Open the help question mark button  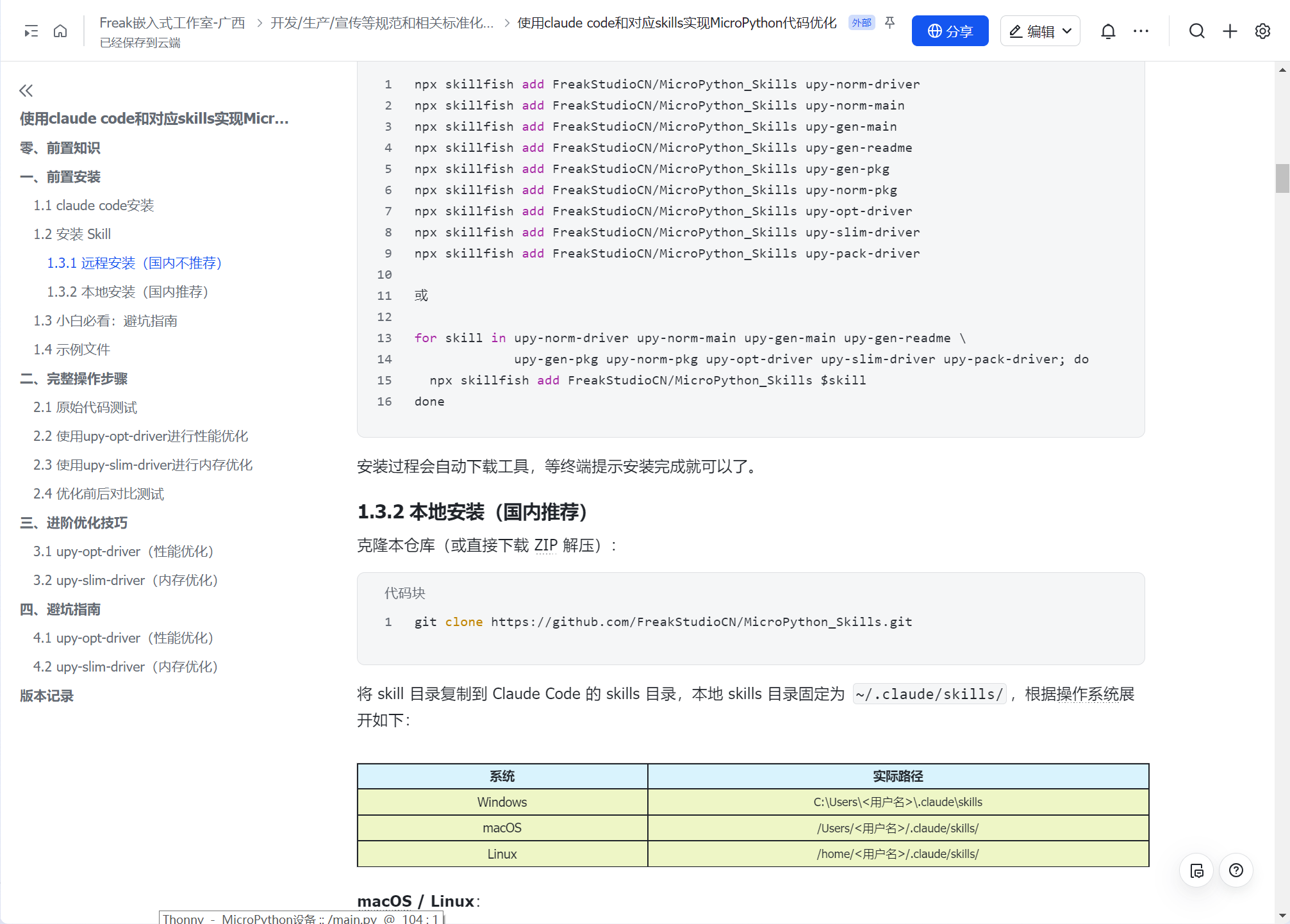pyautogui.click(x=1236, y=870)
